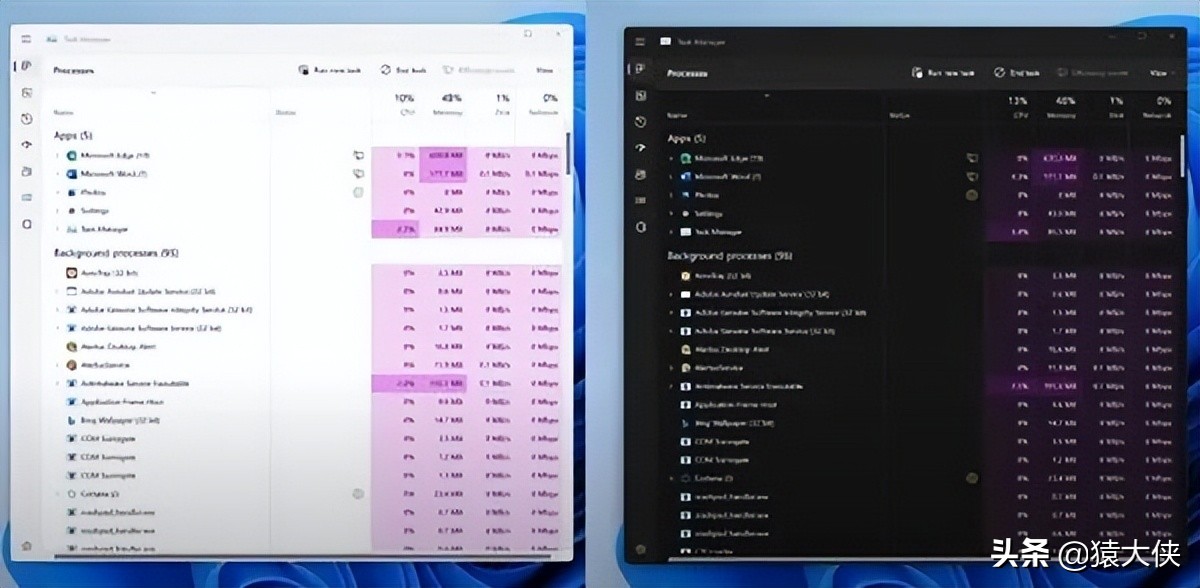
Task: Open the hamburger menu in the light Task Manager
Action: [26, 37]
